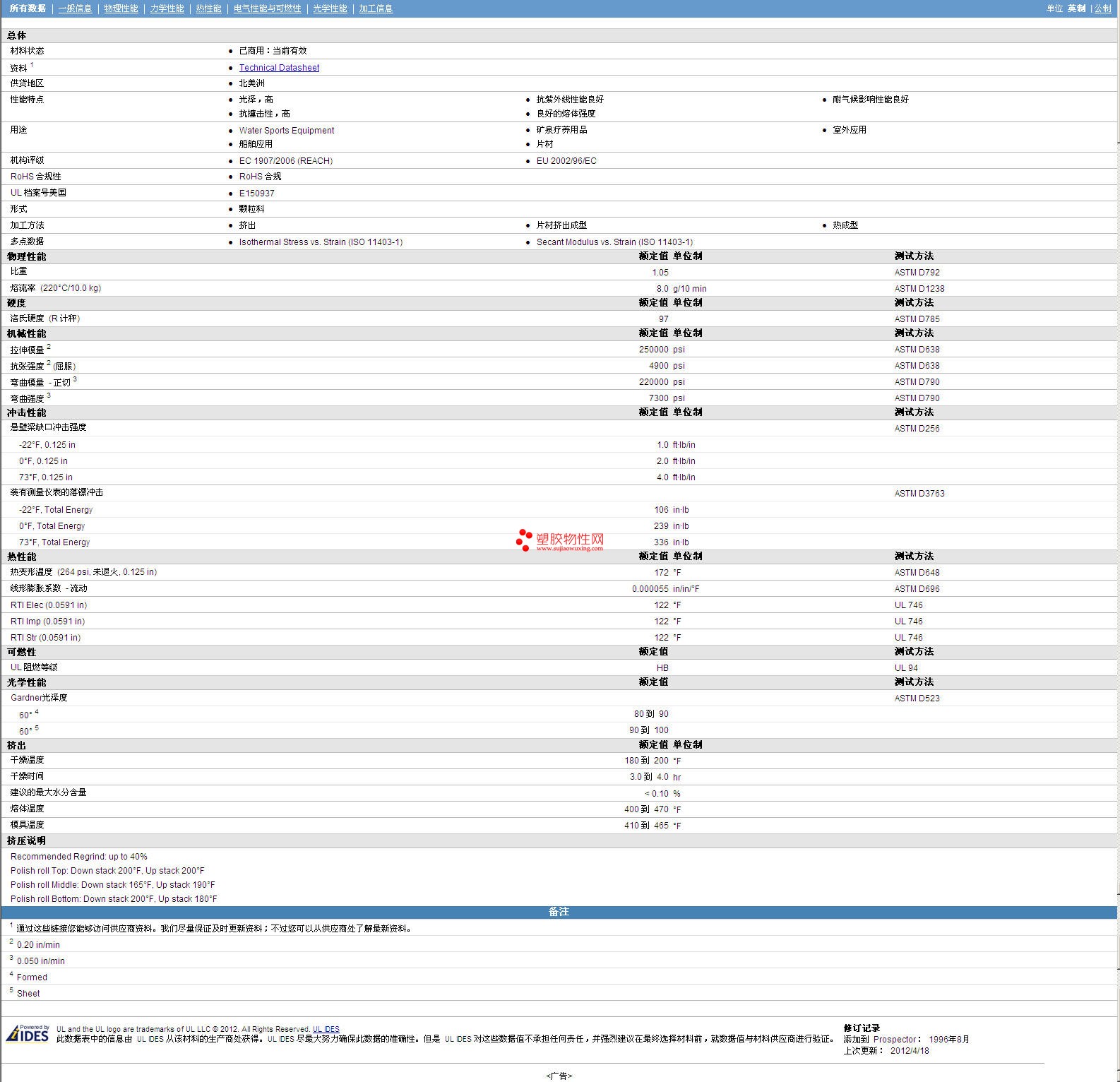Click the RTI Str (0.0591 in) row label

tap(45, 638)
